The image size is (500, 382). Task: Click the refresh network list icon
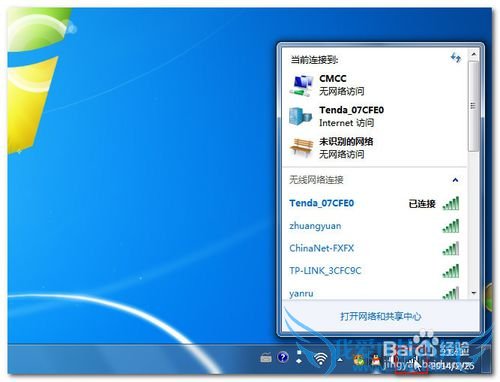coord(456,58)
